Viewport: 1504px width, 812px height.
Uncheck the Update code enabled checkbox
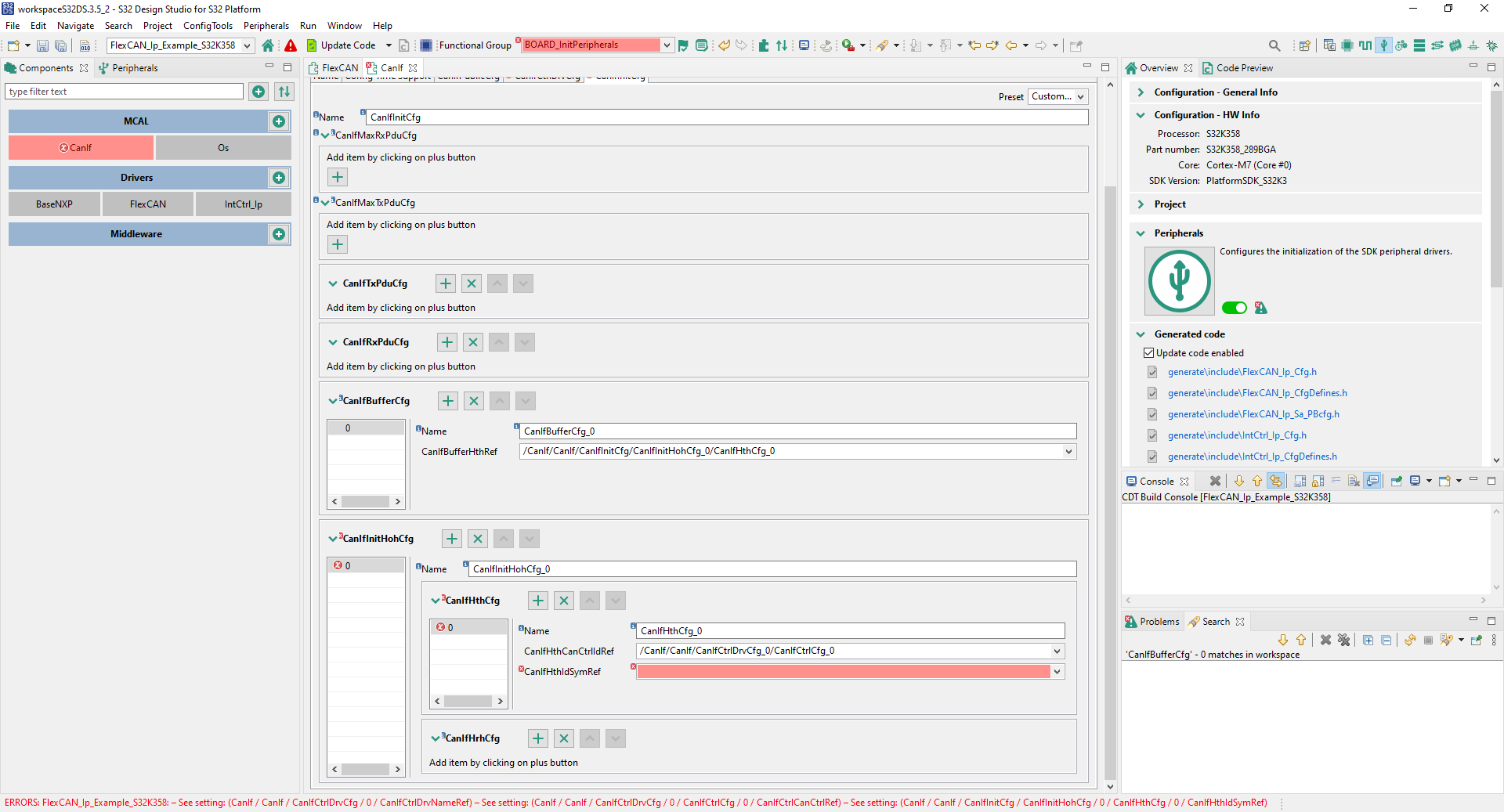click(1148, 352)
